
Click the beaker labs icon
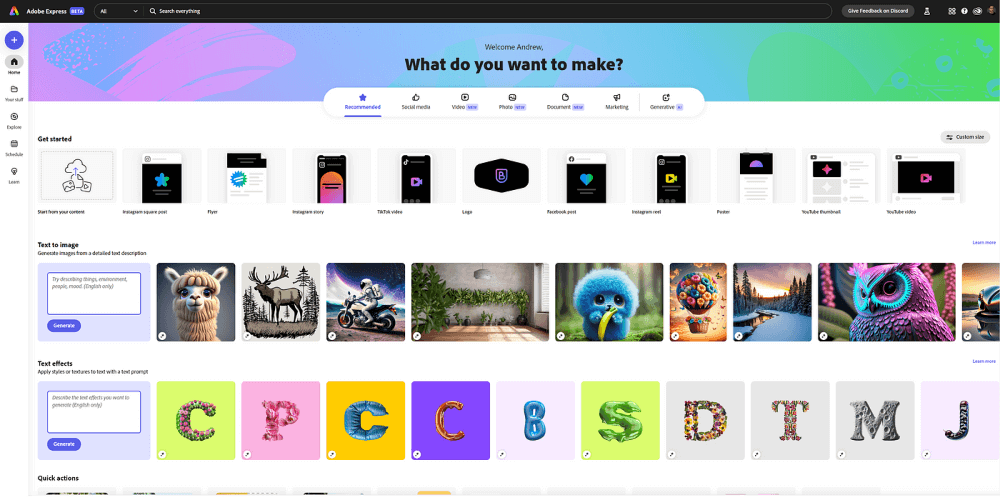click(927, 11)
